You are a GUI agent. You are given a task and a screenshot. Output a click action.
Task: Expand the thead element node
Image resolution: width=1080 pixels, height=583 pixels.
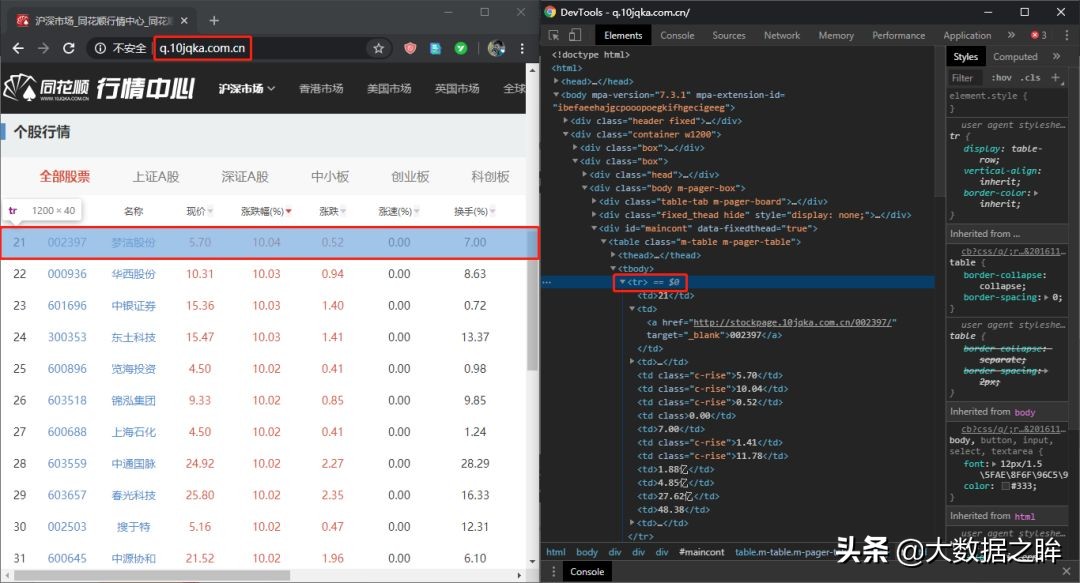pos(613,255)
